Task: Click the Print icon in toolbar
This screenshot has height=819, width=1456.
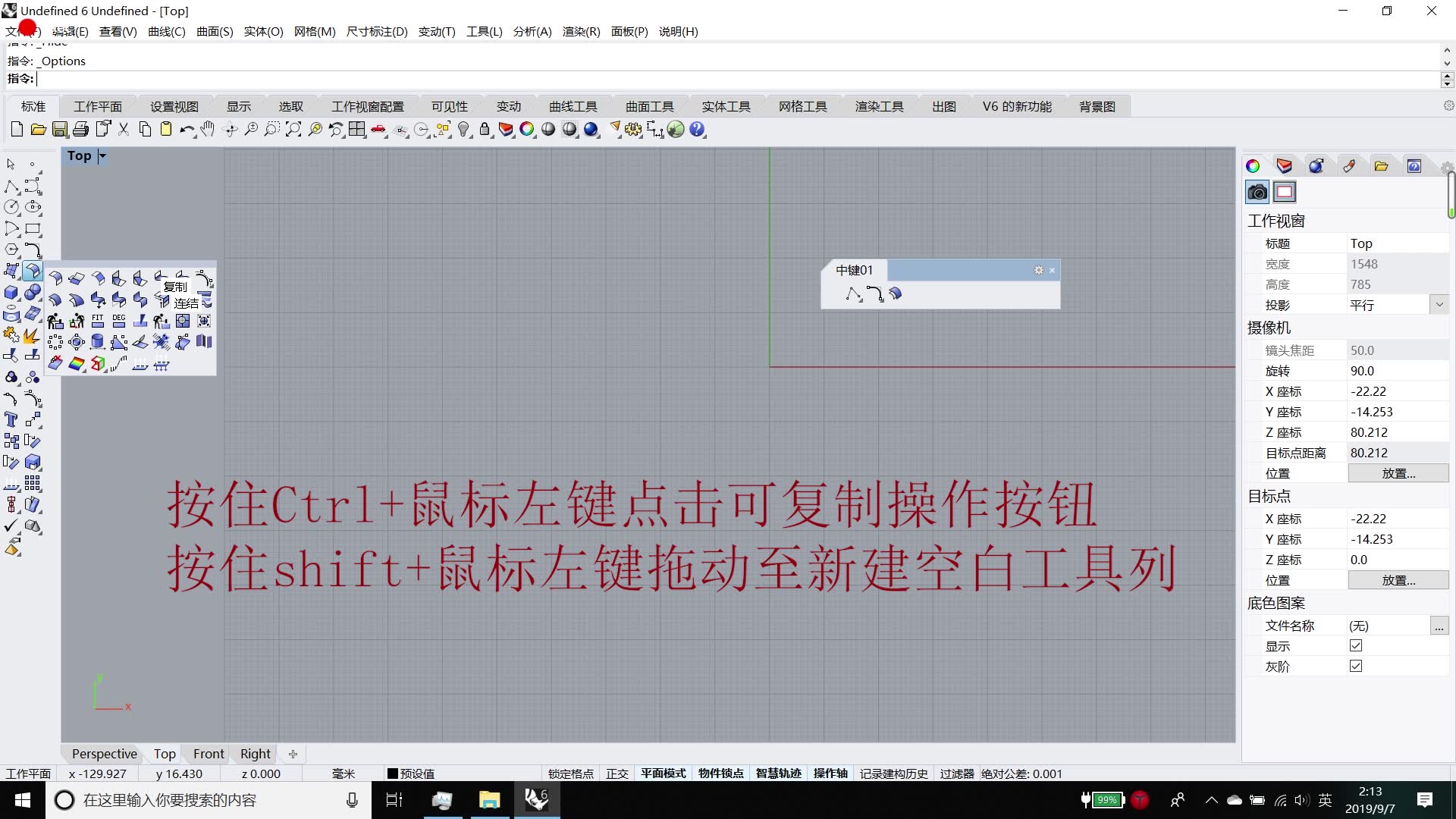Action: click(x=80, y=130)
